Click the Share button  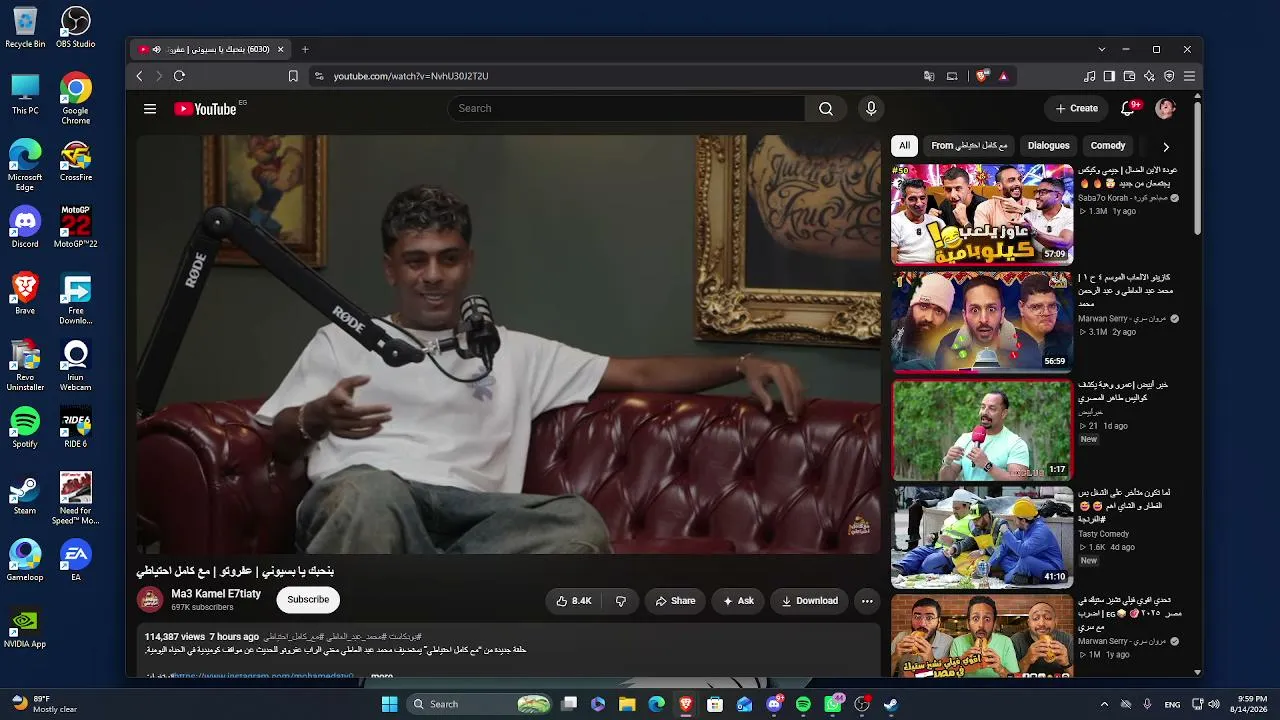click(x=675, y=601)
